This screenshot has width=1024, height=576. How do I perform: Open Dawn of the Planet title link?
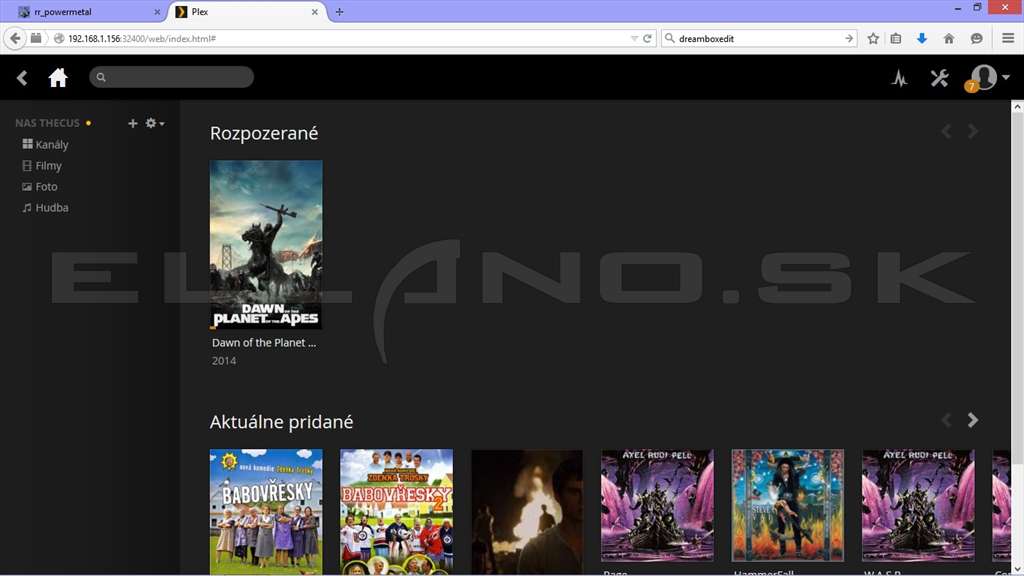(x=264, y=342)
